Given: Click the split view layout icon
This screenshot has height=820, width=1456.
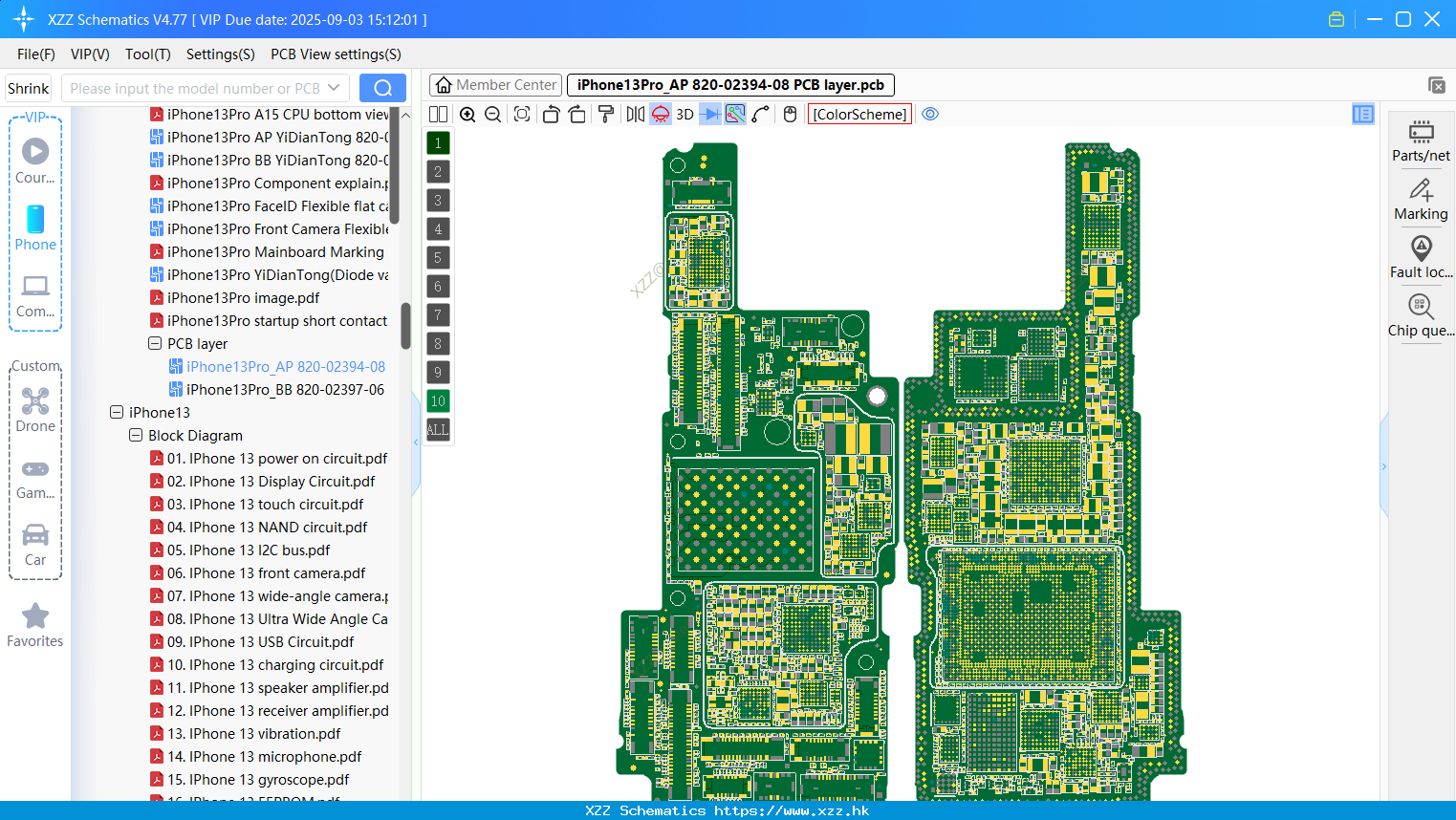Looking at the screenshot, I should pyautogui.click(x=438, y=114).
